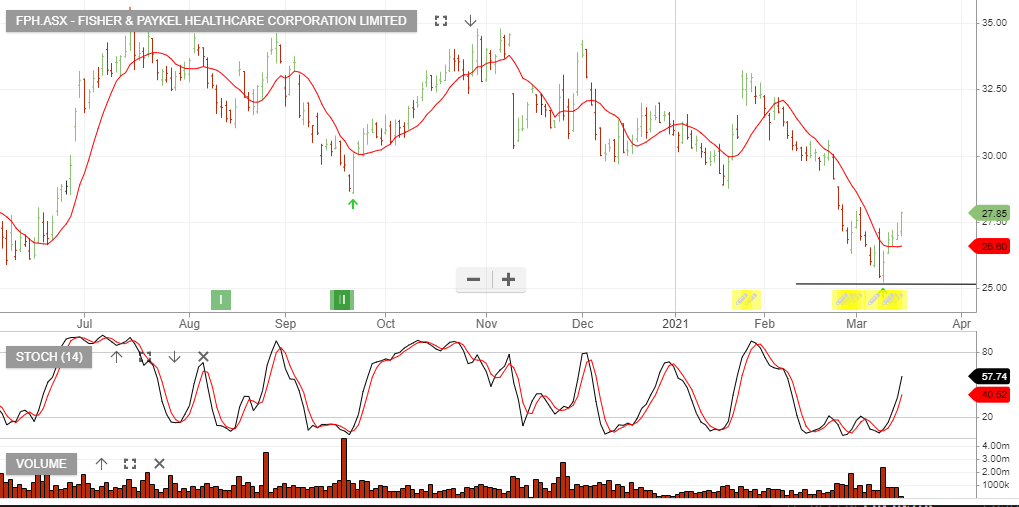Viewport: 1019px width, 507px height.
Task: Click the down arrow beside the FPH.ASX title
Action: (x=470, y=21)
